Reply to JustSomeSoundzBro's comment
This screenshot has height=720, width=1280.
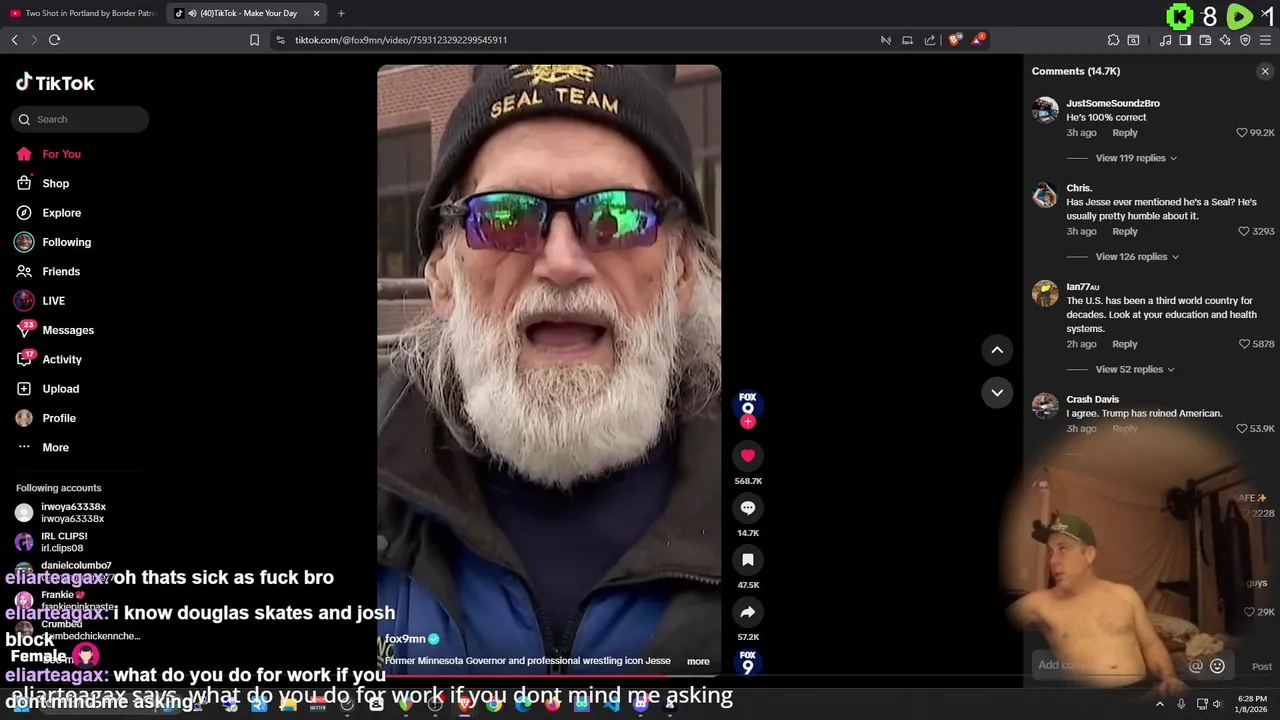tap(1125, 133)
